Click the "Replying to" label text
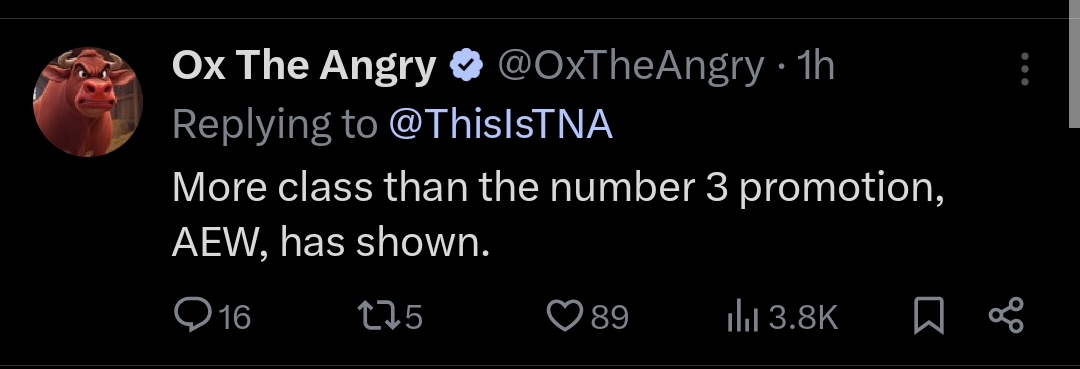The width and height of the screenshot is (1080, 369). tap(275, 125)
